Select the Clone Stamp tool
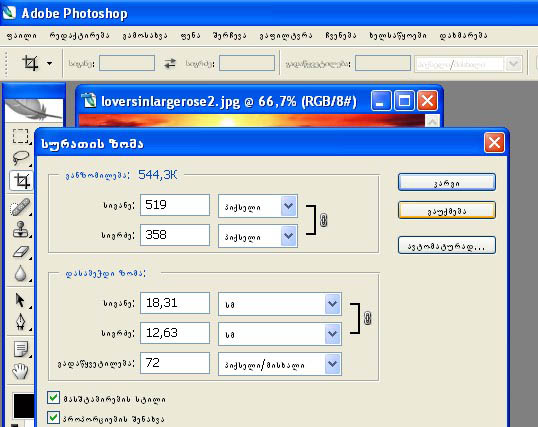The image size is (538, 427). (20, 229)
